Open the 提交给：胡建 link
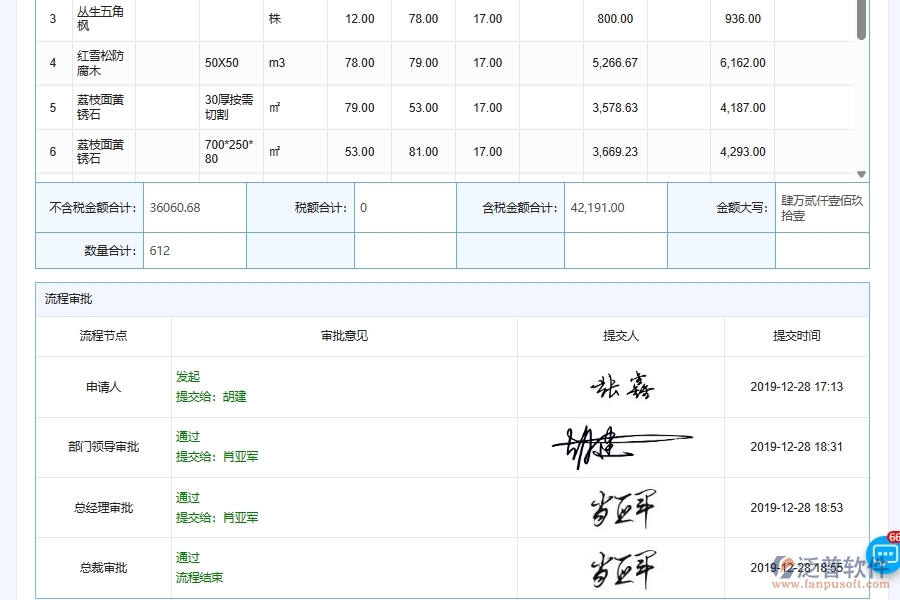Viewport: 900px width, 600px height. point(214,397)
